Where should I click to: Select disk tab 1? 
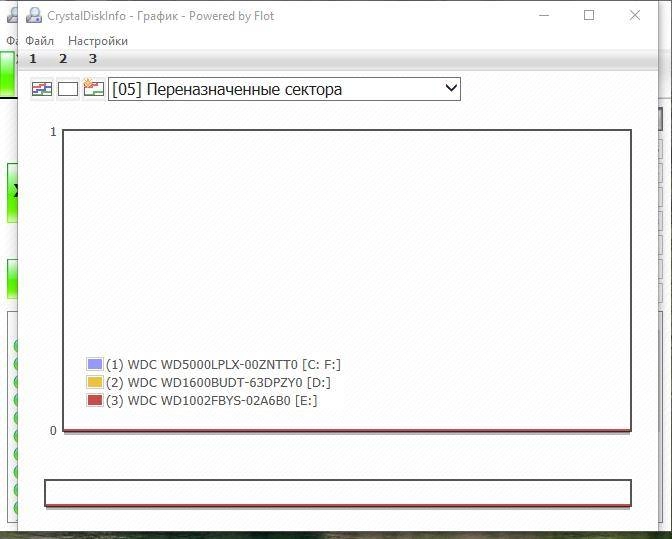(33, 59)
